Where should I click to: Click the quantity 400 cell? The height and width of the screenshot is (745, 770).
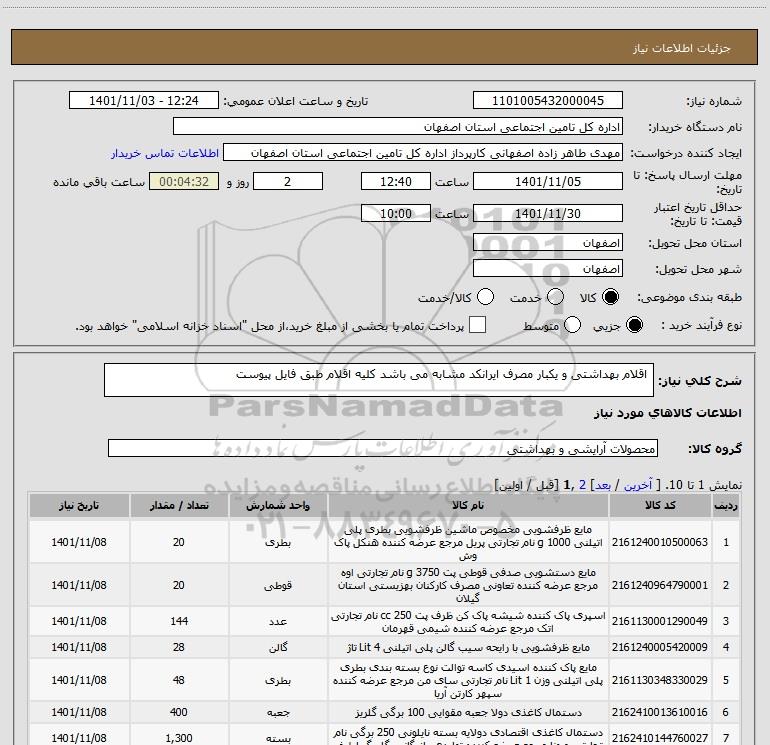[179, 712]
